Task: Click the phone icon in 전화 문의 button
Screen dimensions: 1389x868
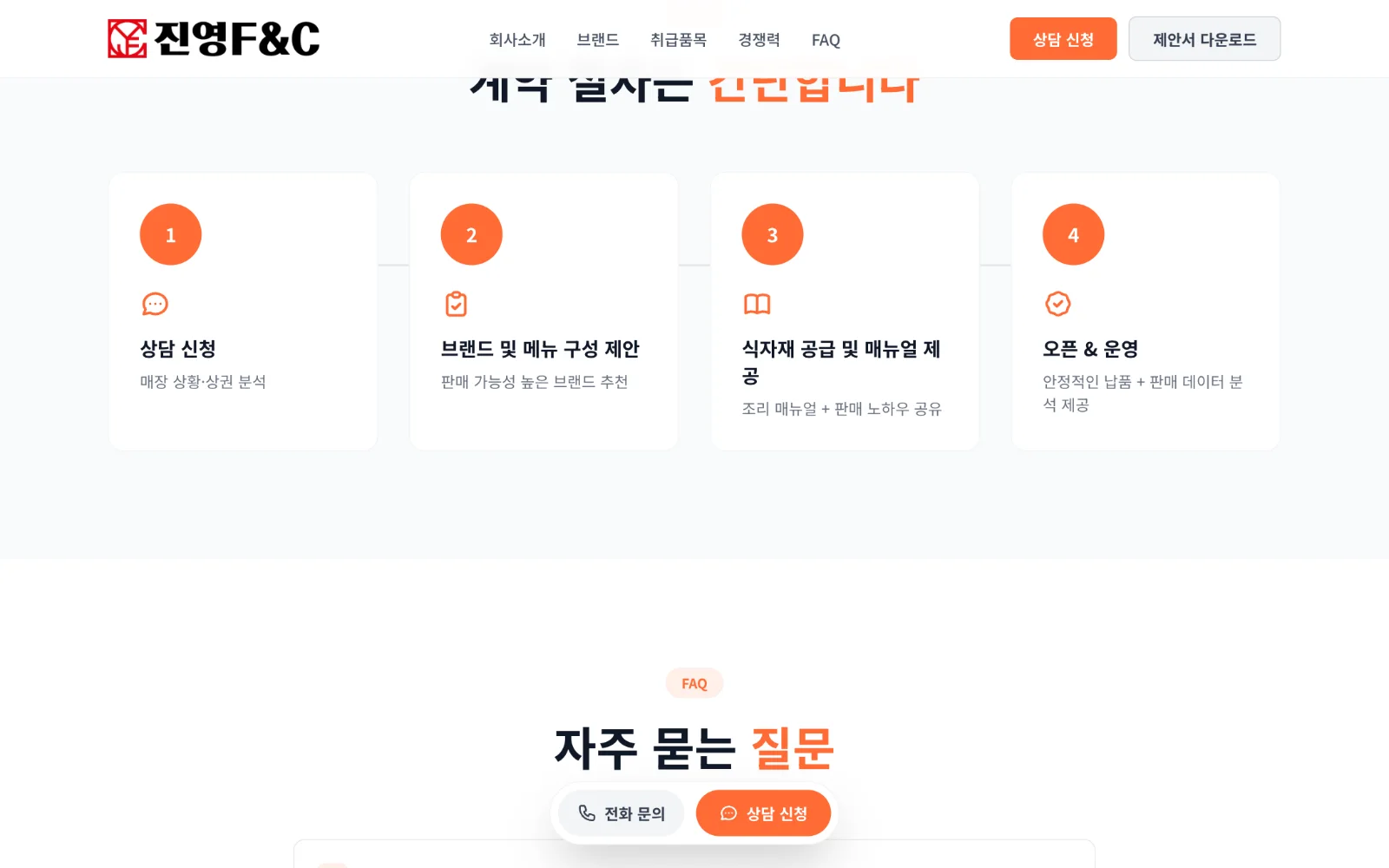Action: tap(587, 813)
